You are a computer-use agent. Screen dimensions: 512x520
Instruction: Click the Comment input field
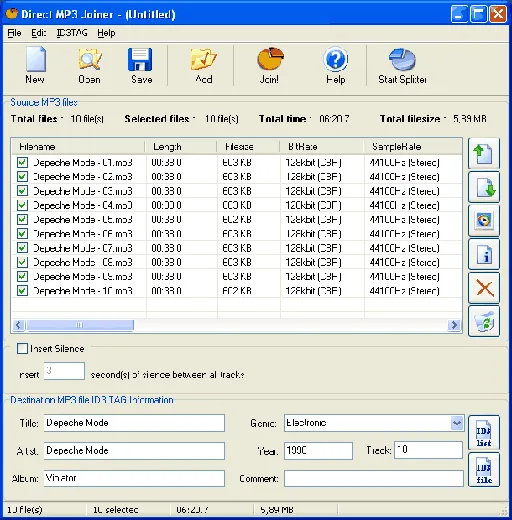click(x=374, y=479)
